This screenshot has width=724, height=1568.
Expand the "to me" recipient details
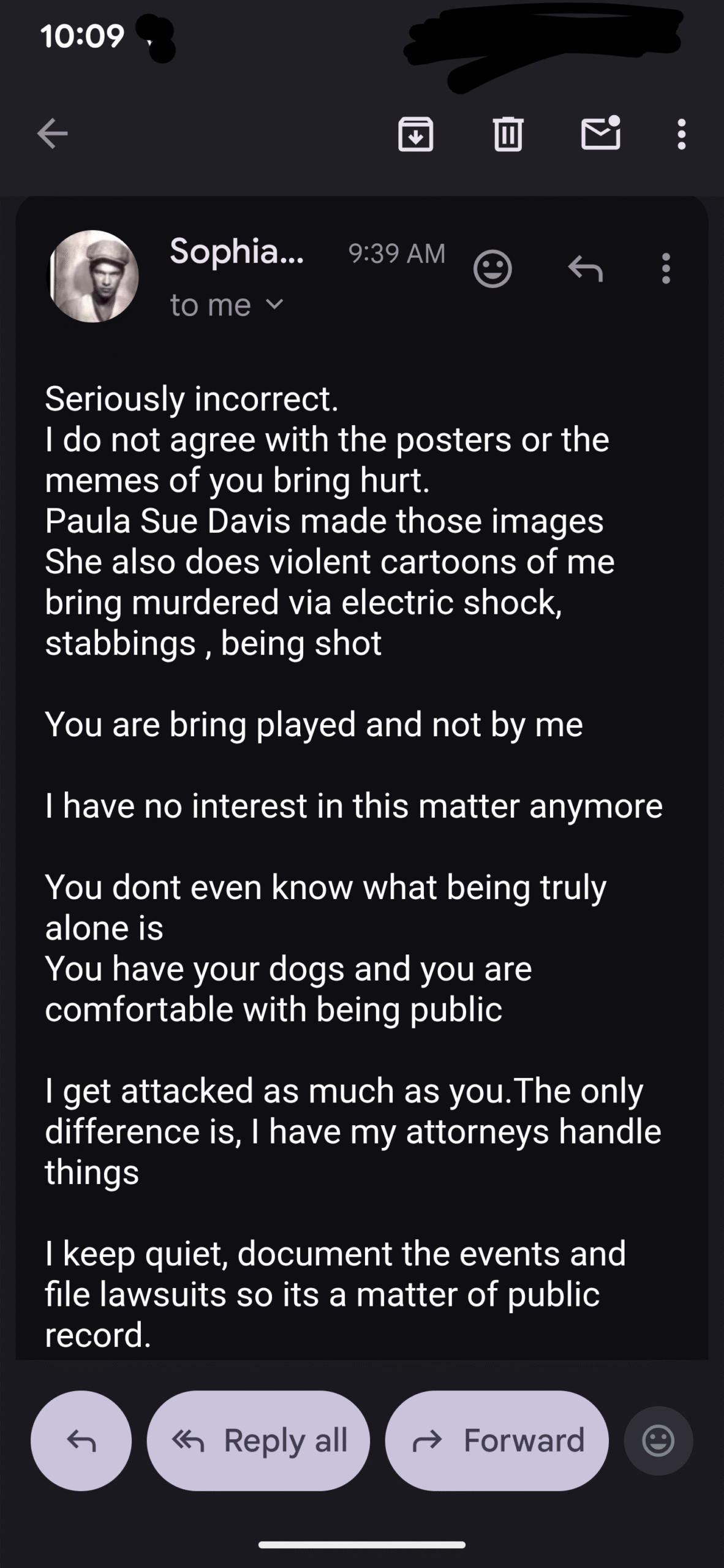(x=211, y=305)
